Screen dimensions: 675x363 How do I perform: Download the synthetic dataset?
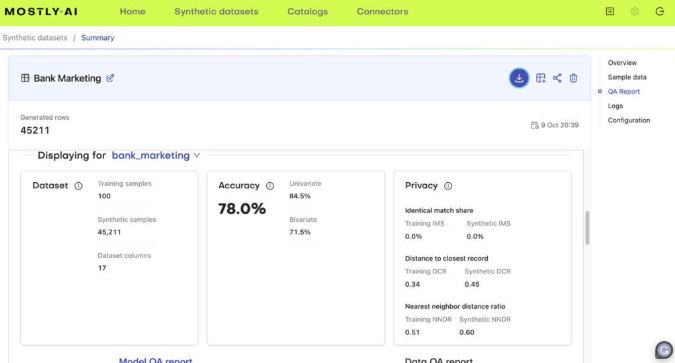pos(519,78)
